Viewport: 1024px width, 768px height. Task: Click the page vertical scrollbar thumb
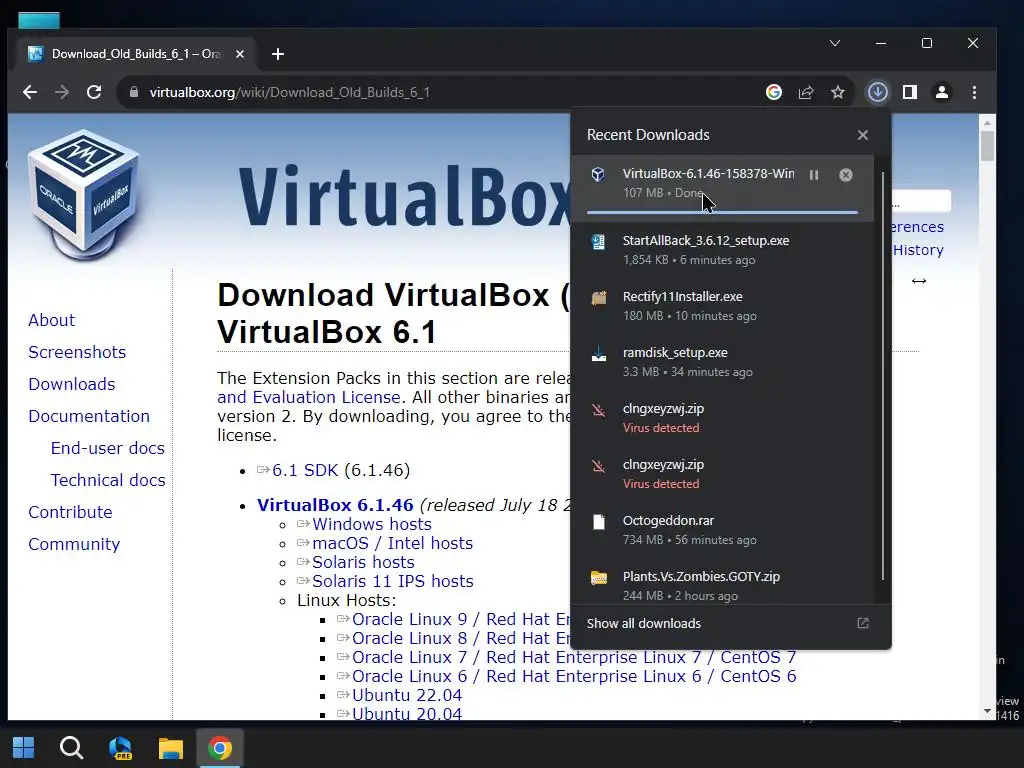coord(987,146)
